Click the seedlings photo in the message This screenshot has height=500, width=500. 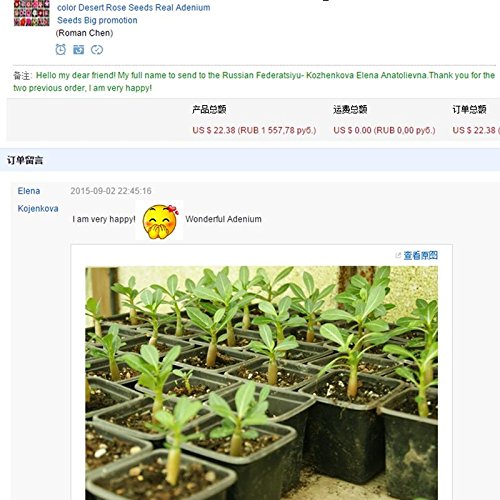point(262,383)
